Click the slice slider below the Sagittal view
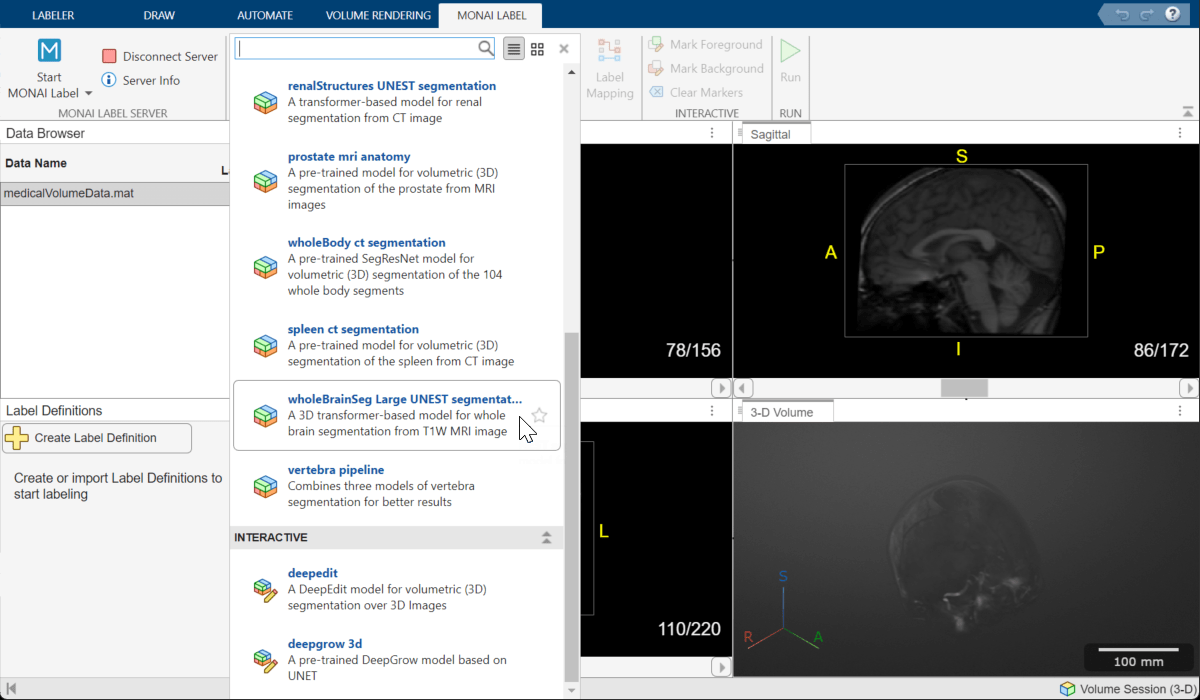Image resolution: width=1200 pixels, height=700 pixels. coord(965,387)
